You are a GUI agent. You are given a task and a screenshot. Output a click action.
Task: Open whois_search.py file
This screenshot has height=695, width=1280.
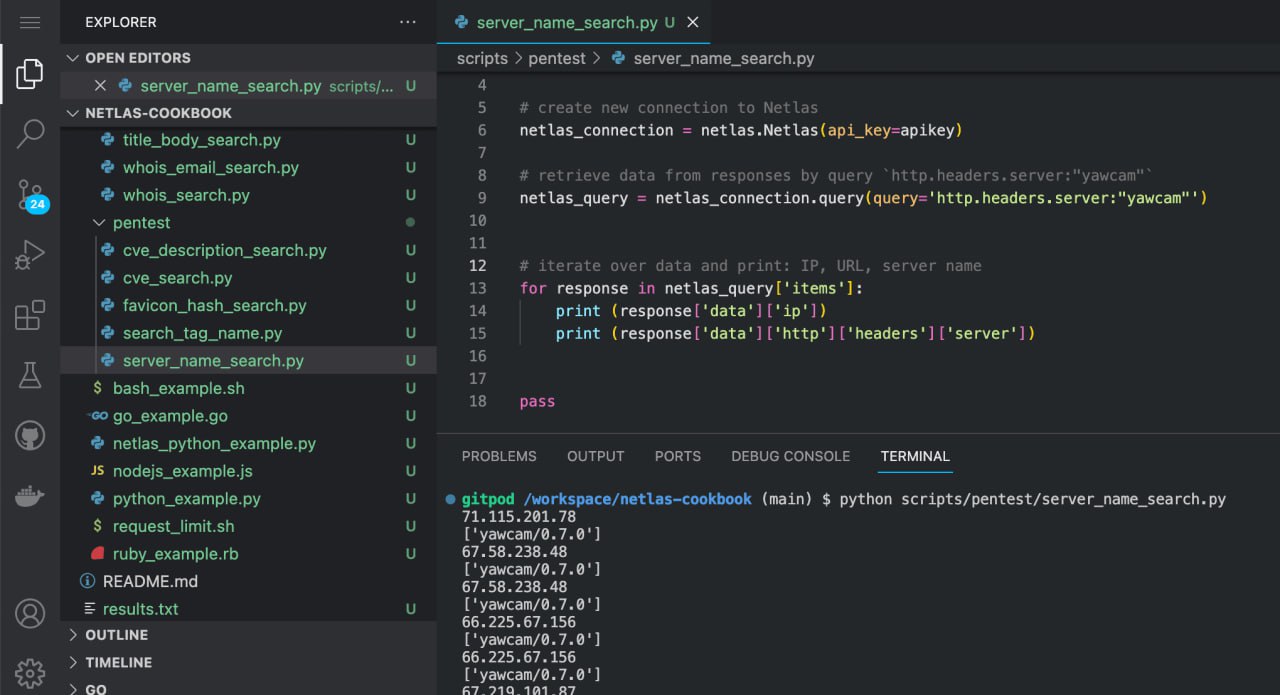coord(248,195)
